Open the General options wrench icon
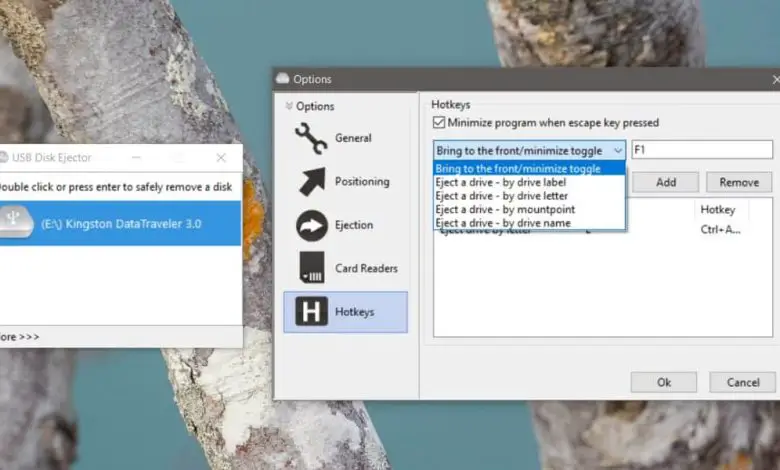This screenshot has height=470, width=780. point(311,138)
